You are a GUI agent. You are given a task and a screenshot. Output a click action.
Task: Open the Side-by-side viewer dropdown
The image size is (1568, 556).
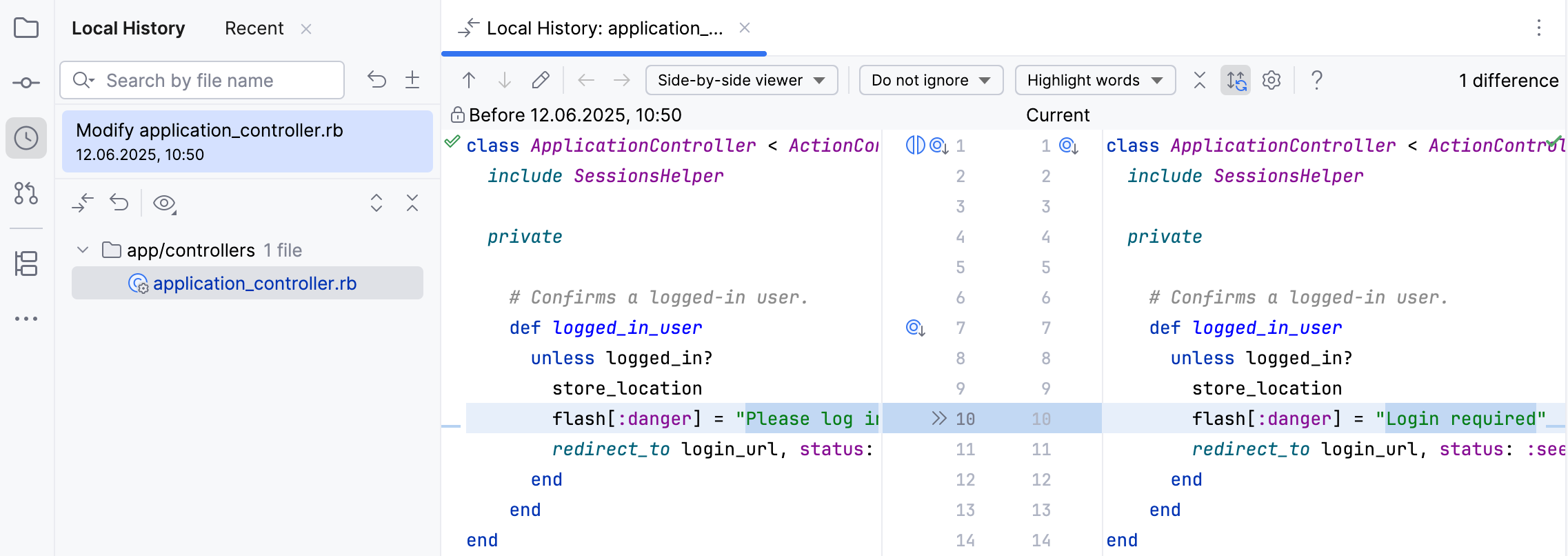click(741, 81)
